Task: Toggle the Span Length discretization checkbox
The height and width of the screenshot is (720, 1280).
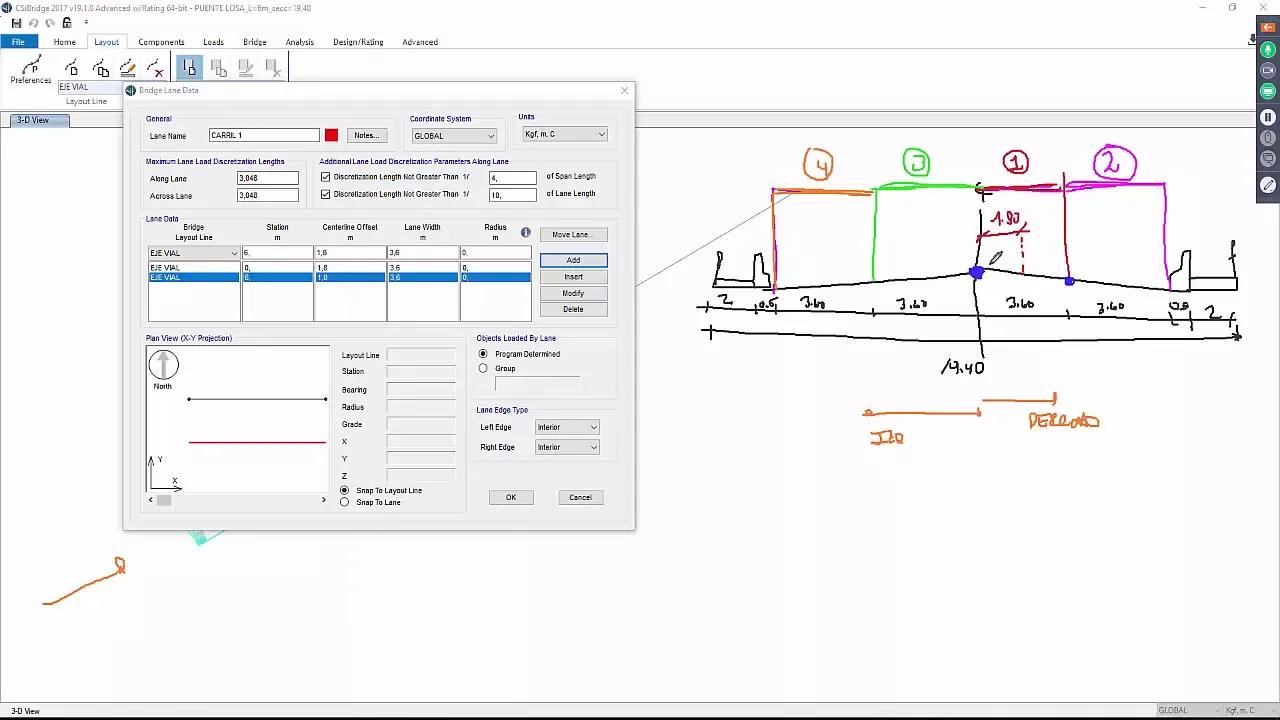Action: tap(325, 177)
